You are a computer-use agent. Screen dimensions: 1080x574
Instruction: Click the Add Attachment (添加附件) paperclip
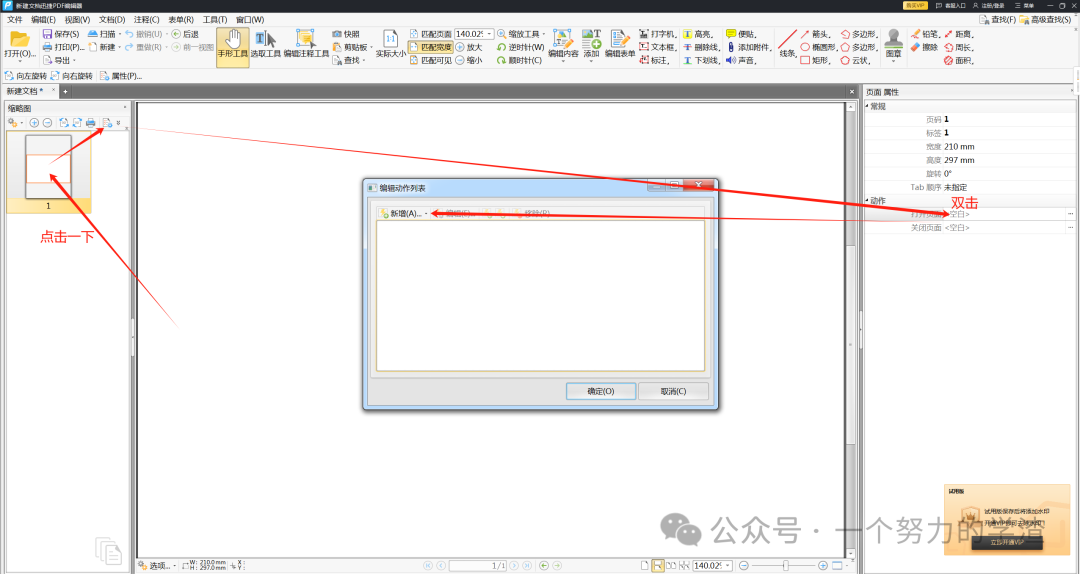tap(731, 47)
